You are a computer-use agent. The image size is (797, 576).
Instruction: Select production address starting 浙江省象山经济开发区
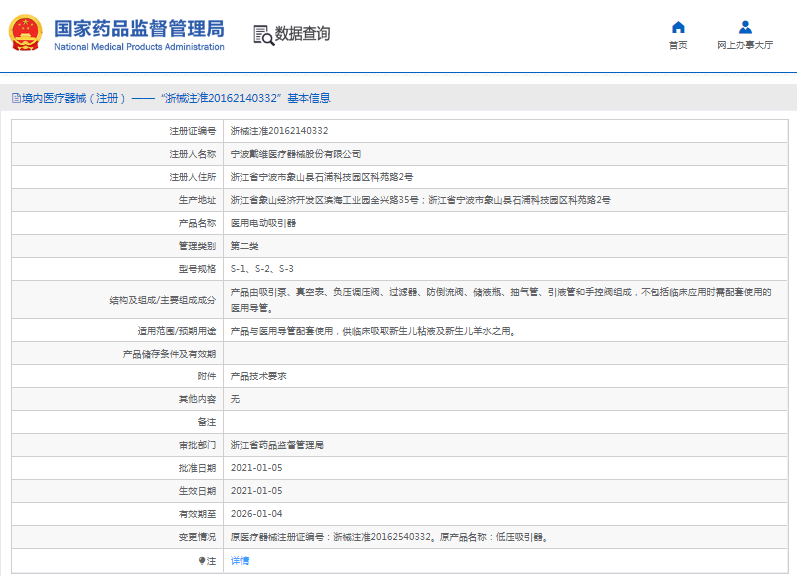click(x=420, y=200)
